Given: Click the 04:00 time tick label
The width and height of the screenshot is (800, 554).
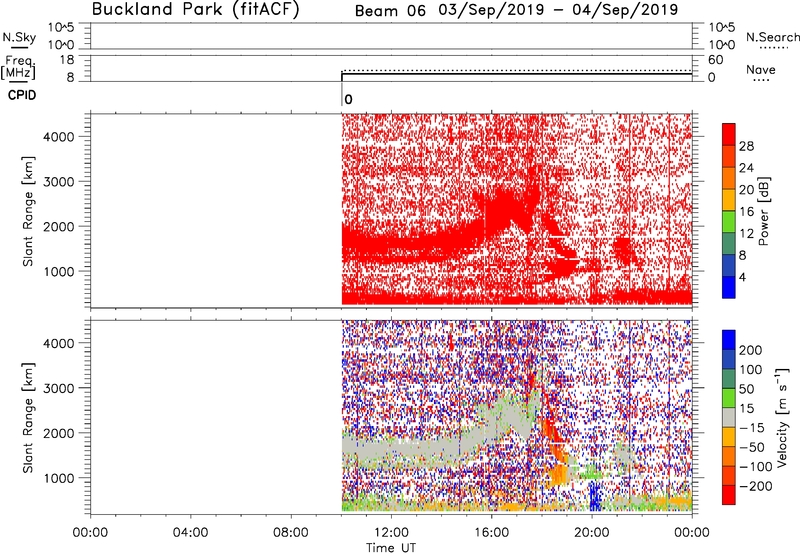Looking at the screenshot, I should (191, 533).
